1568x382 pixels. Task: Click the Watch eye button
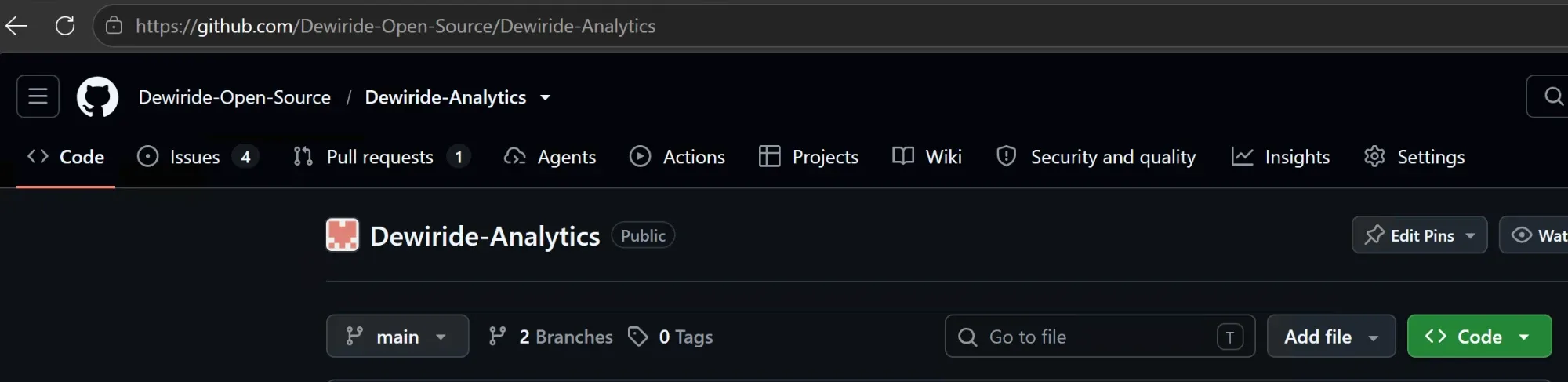click(x=1534, y=235)
